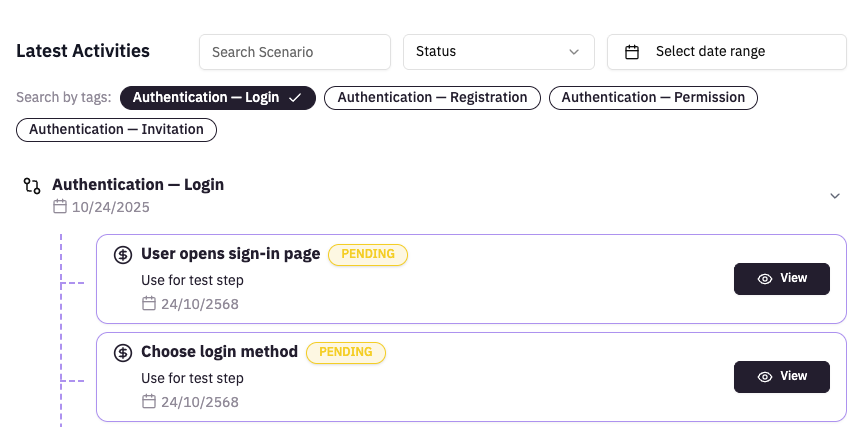Toggle the Authentication — Registration tag
The width and height of the screenshot is (860, 427).
pos(432,98)
